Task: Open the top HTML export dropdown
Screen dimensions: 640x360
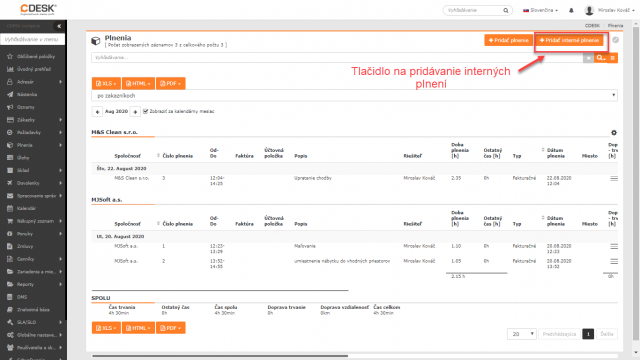Action: point(138,83)
